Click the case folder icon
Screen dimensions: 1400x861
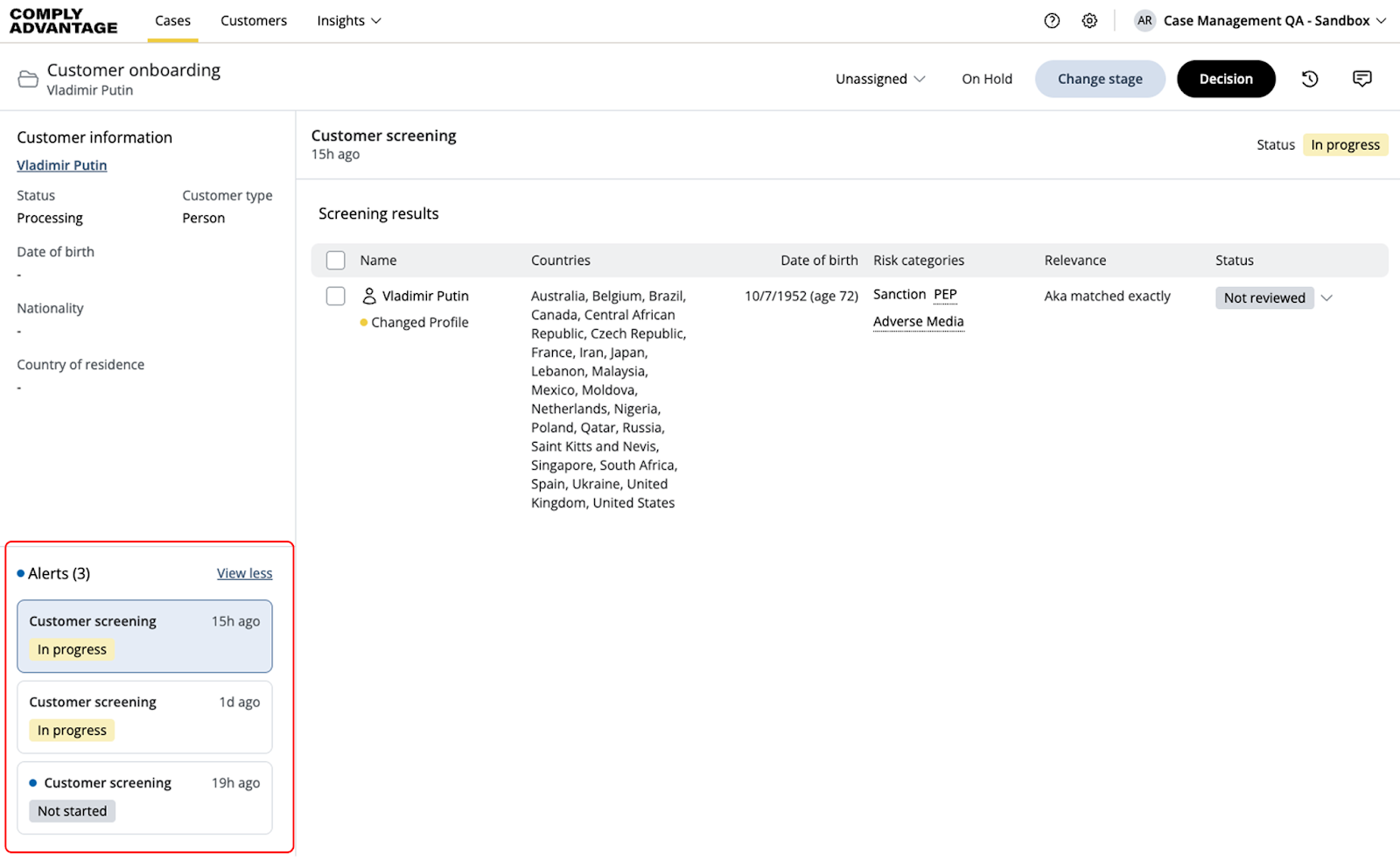28,80
